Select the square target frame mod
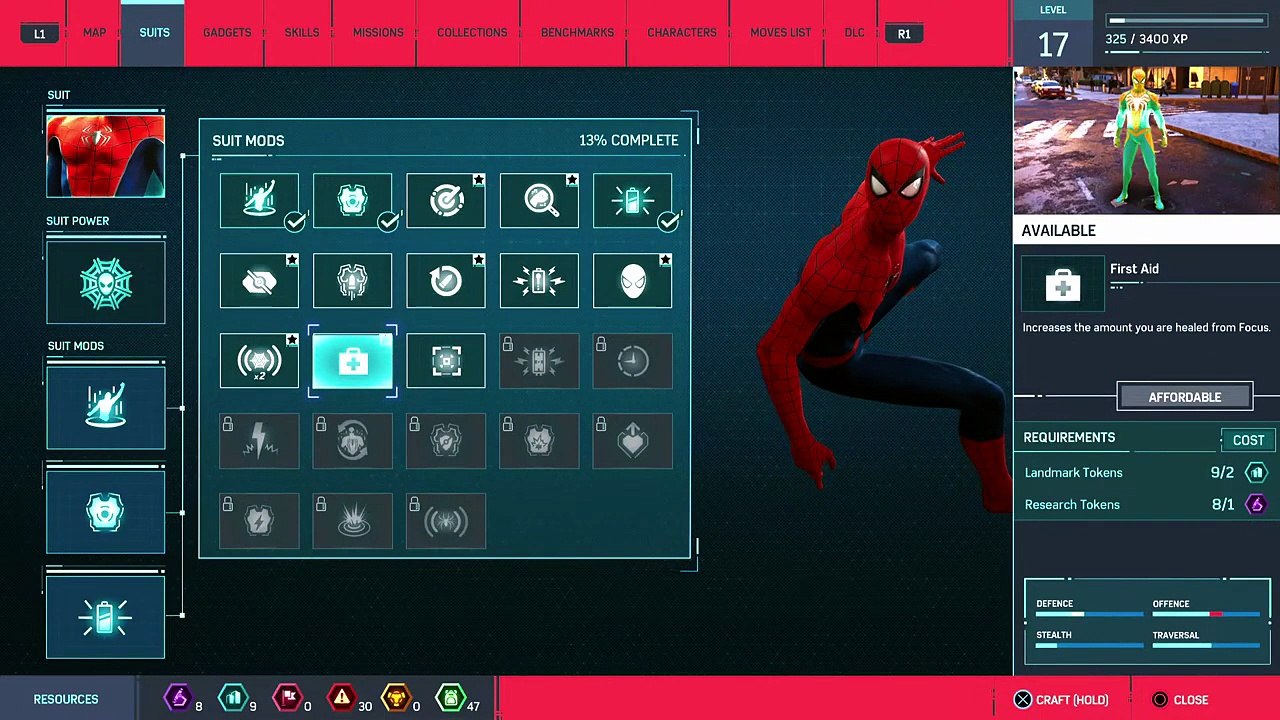This screenshot has height=720, width=1280. click(446, 361)
